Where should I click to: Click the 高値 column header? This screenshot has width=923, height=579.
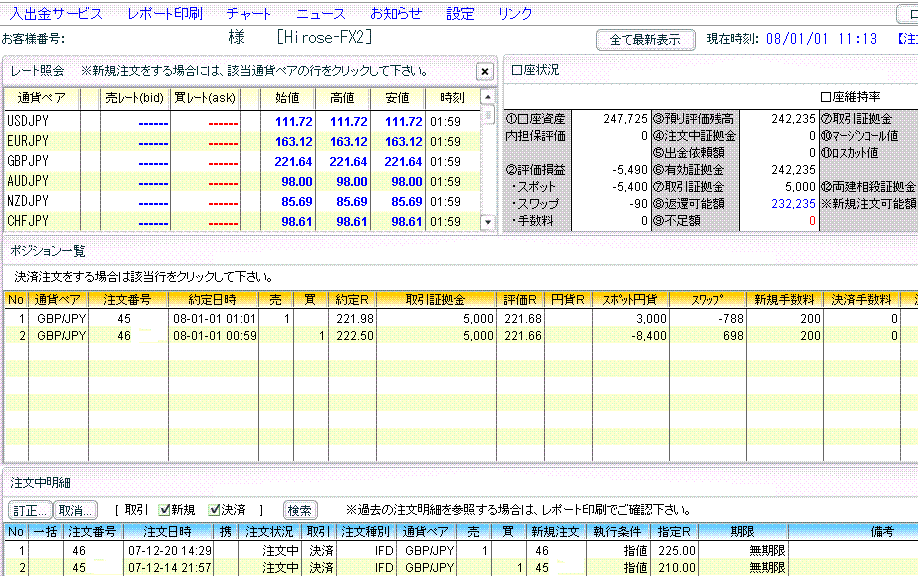(x=342, y=98)
